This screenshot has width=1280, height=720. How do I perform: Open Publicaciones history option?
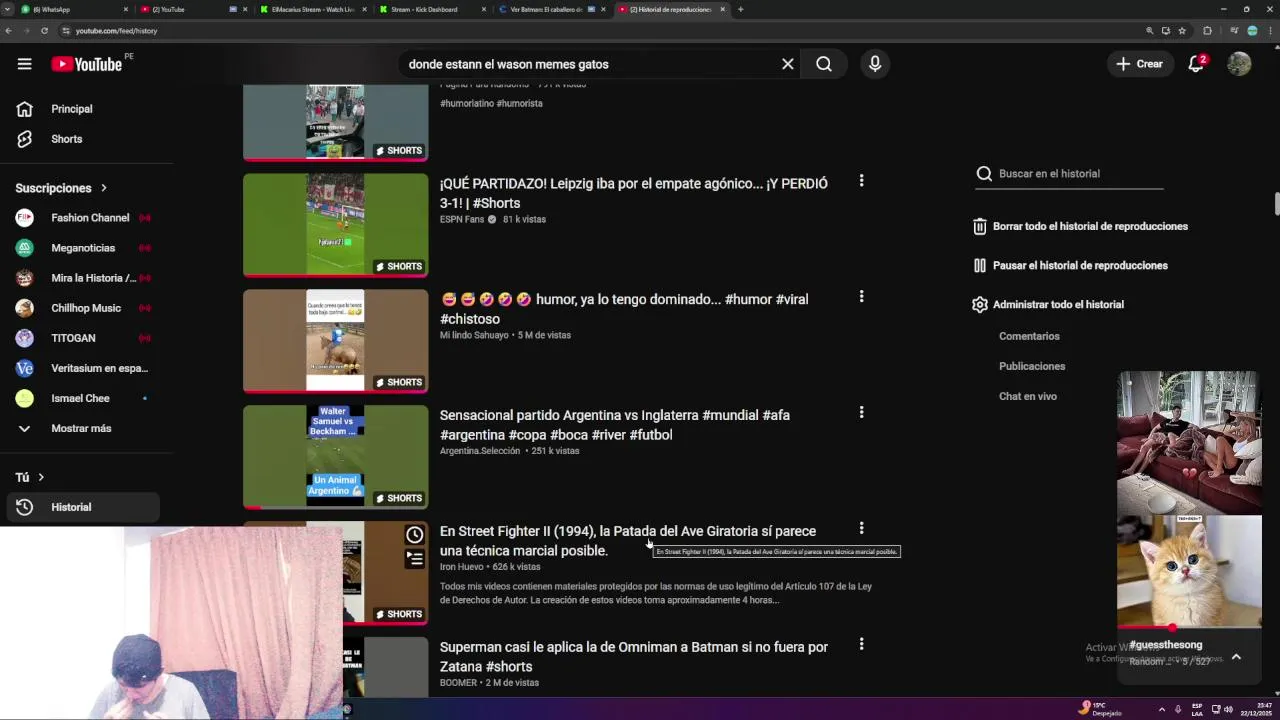(x=1032, y=366)
